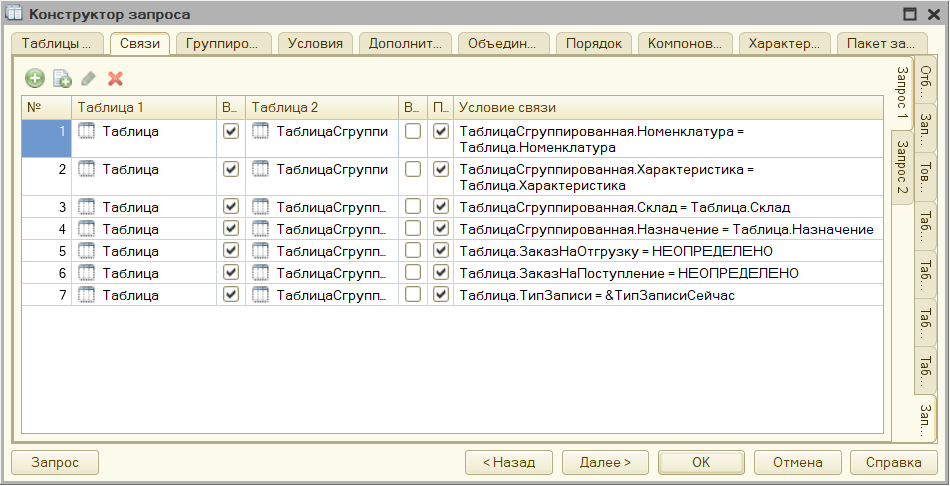Click the pencil edit icon in the toolbar
Image resolution: width=950 pixels, height=486 pixels.
click(x=89, y=78)
